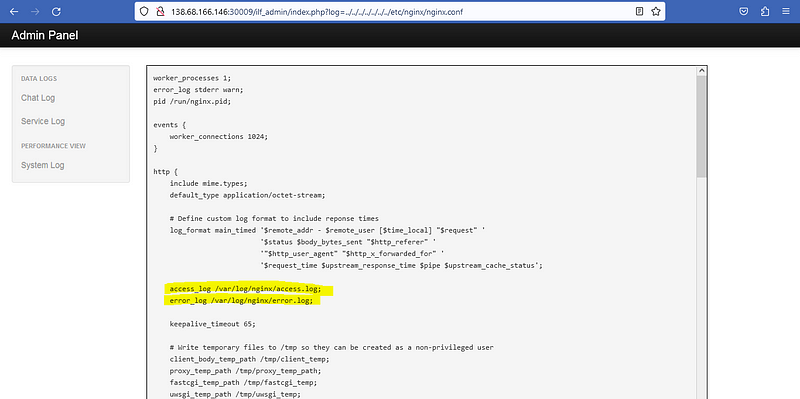Click the 'worker_connections 1024;' line
The height and width of the screenshot is (399, 800).
[218, 137]
